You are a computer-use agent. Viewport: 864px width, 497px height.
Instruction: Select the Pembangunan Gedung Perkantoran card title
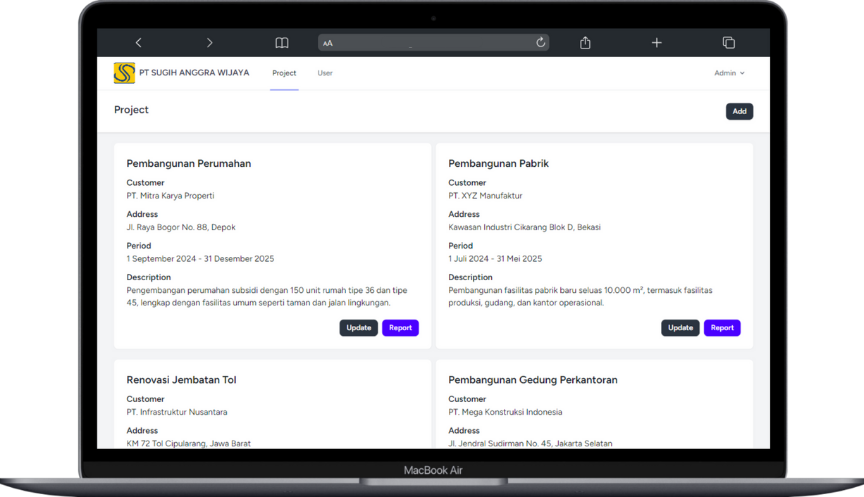[x=532, y=380]
